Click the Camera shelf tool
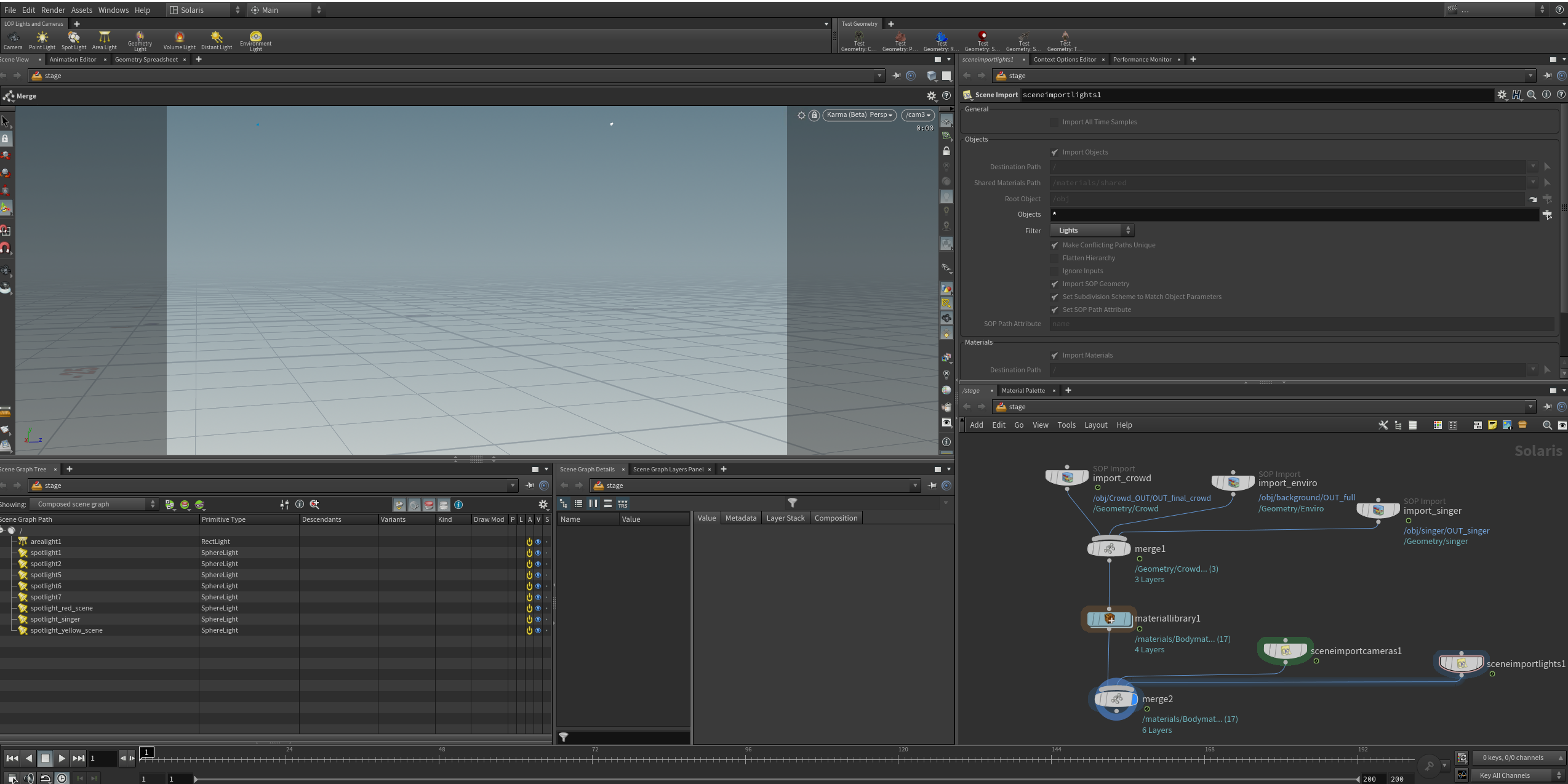 [13, 40]
